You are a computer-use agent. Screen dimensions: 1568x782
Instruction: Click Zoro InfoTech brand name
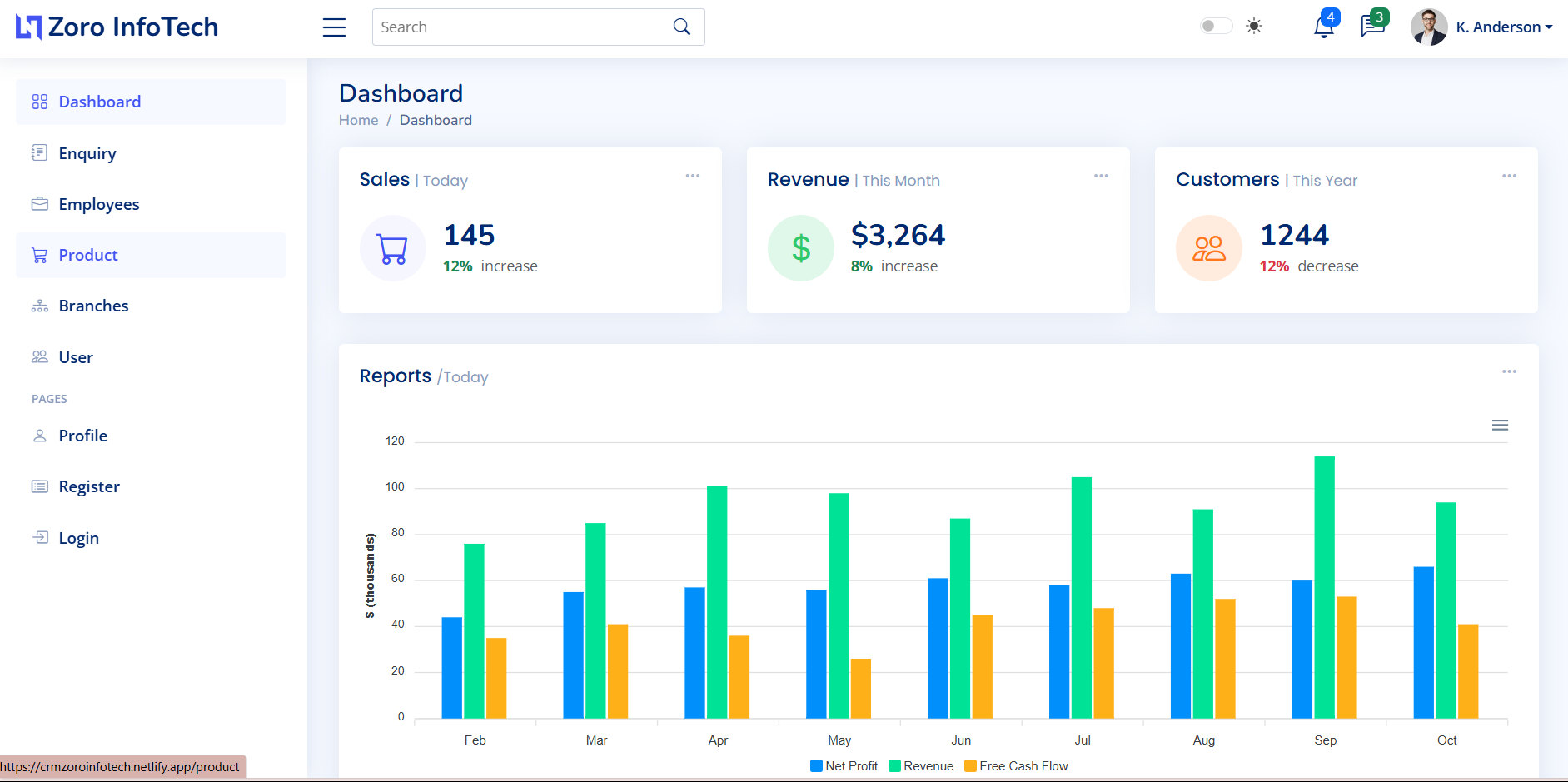(x=133, y=27)
